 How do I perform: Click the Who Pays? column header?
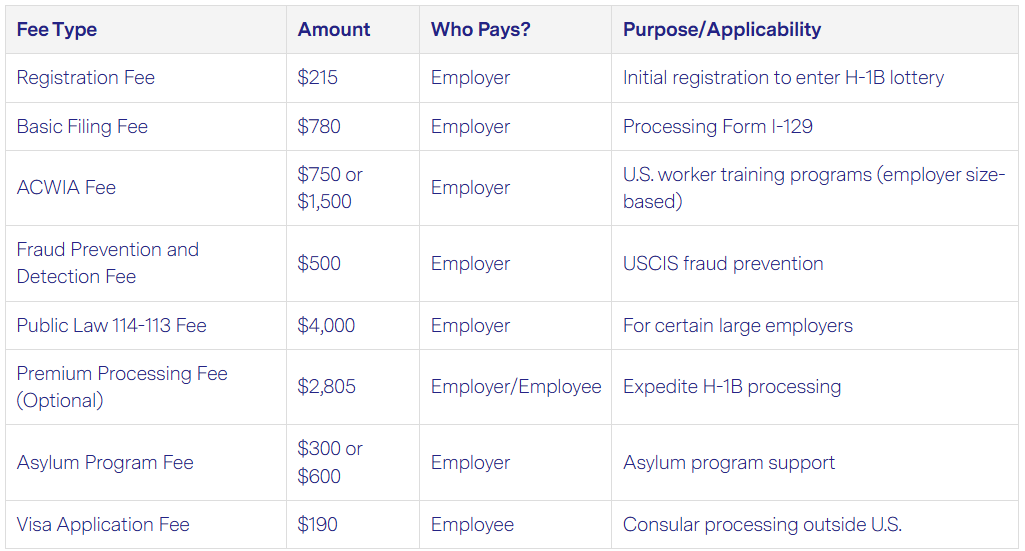(480, 30)
